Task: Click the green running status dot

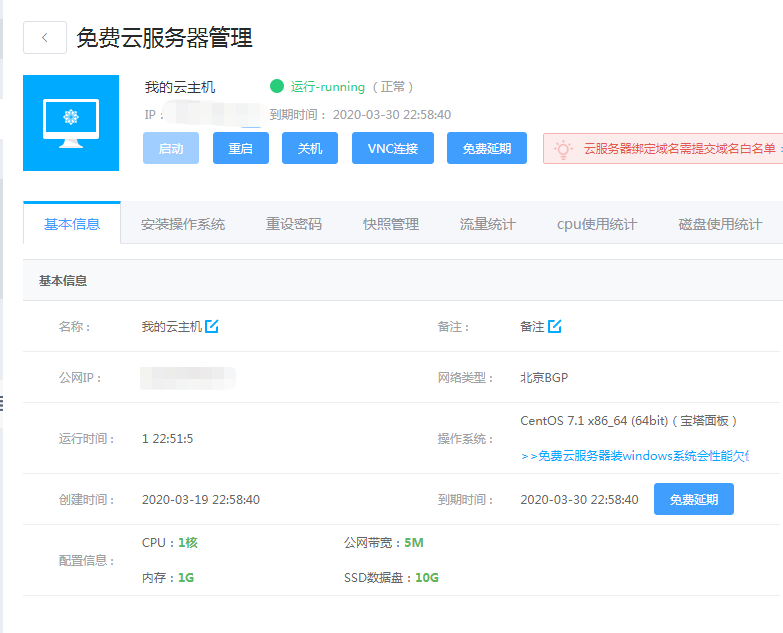Action: click(x=277, y=86)
